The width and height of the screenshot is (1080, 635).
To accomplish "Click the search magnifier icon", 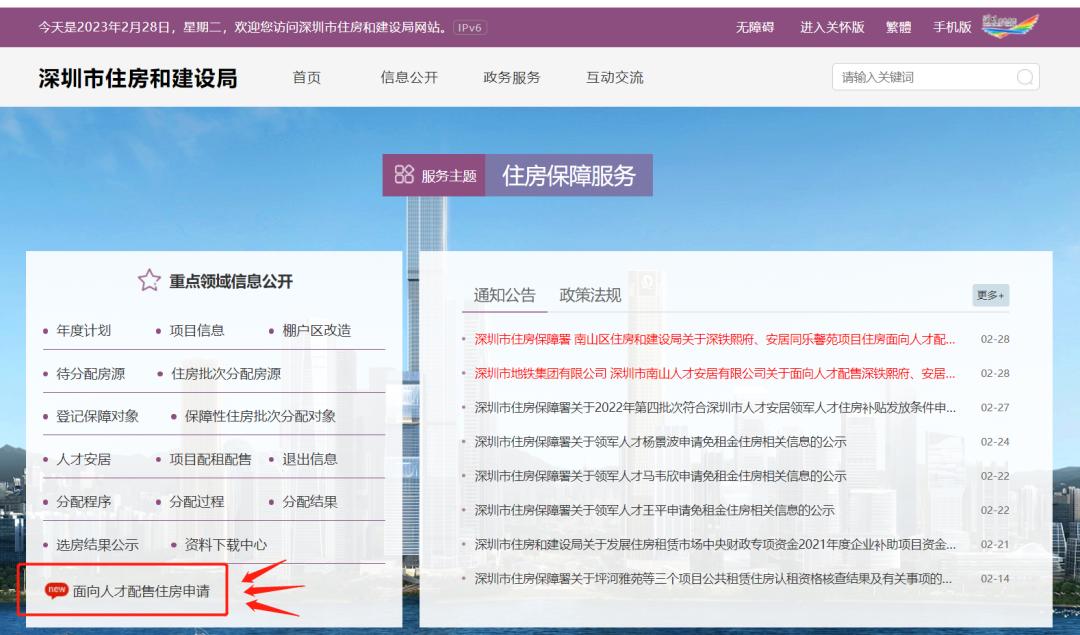I will tap(1023, 75).
